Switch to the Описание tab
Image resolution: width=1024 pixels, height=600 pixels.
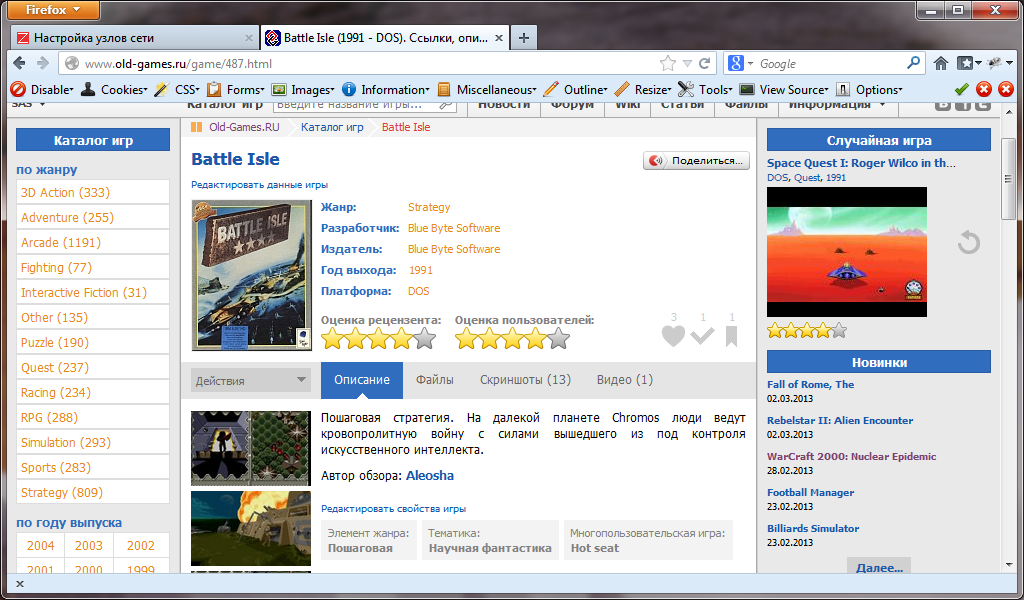click(x=362, y=380)
